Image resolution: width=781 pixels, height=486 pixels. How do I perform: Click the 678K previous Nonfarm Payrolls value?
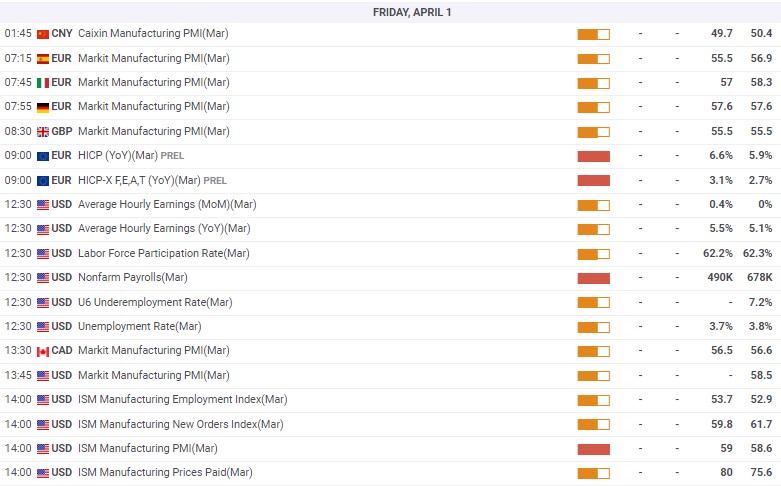(x=760, y=277)
